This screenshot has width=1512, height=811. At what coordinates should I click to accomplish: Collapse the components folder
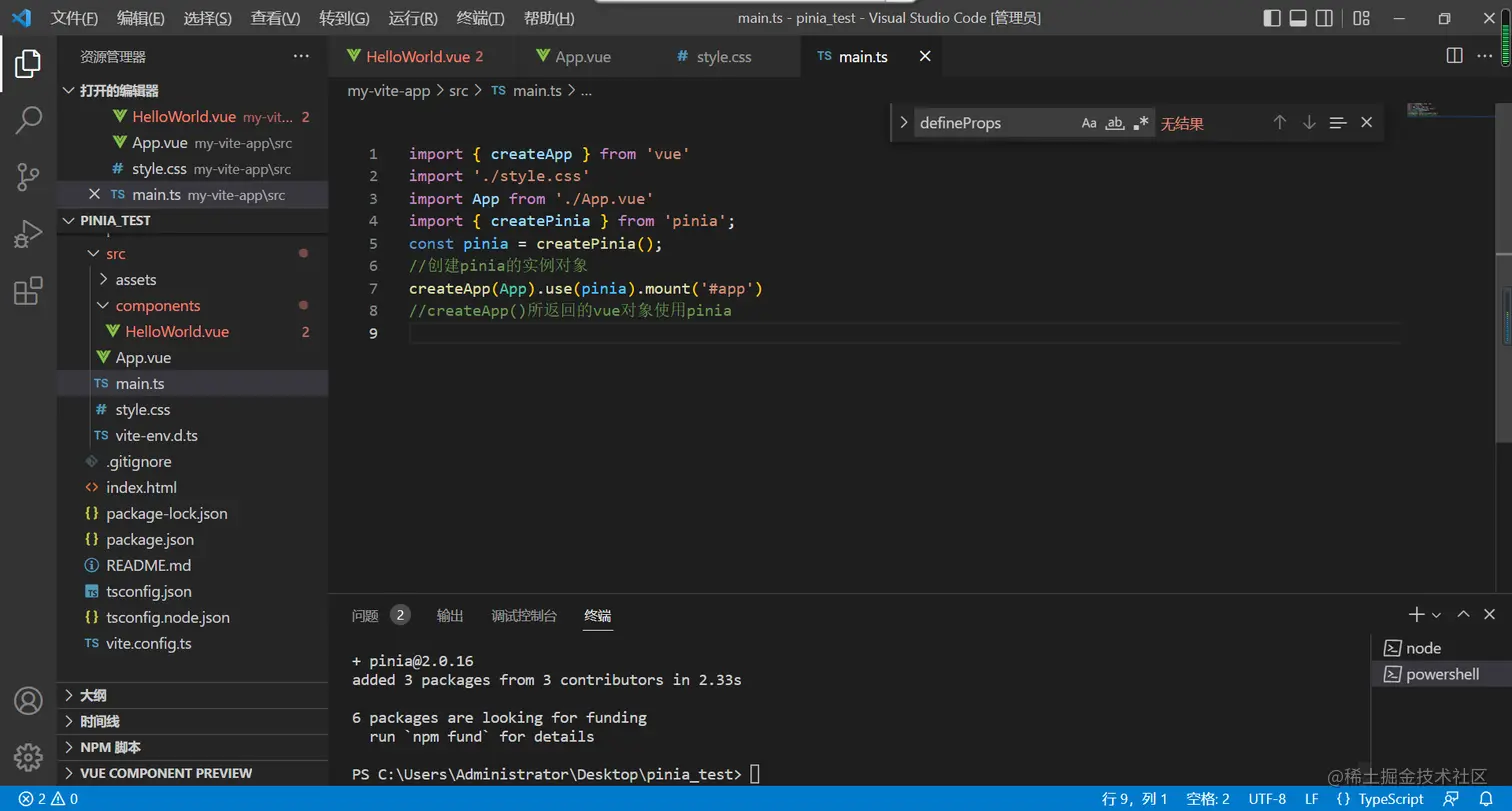(193, 306)
